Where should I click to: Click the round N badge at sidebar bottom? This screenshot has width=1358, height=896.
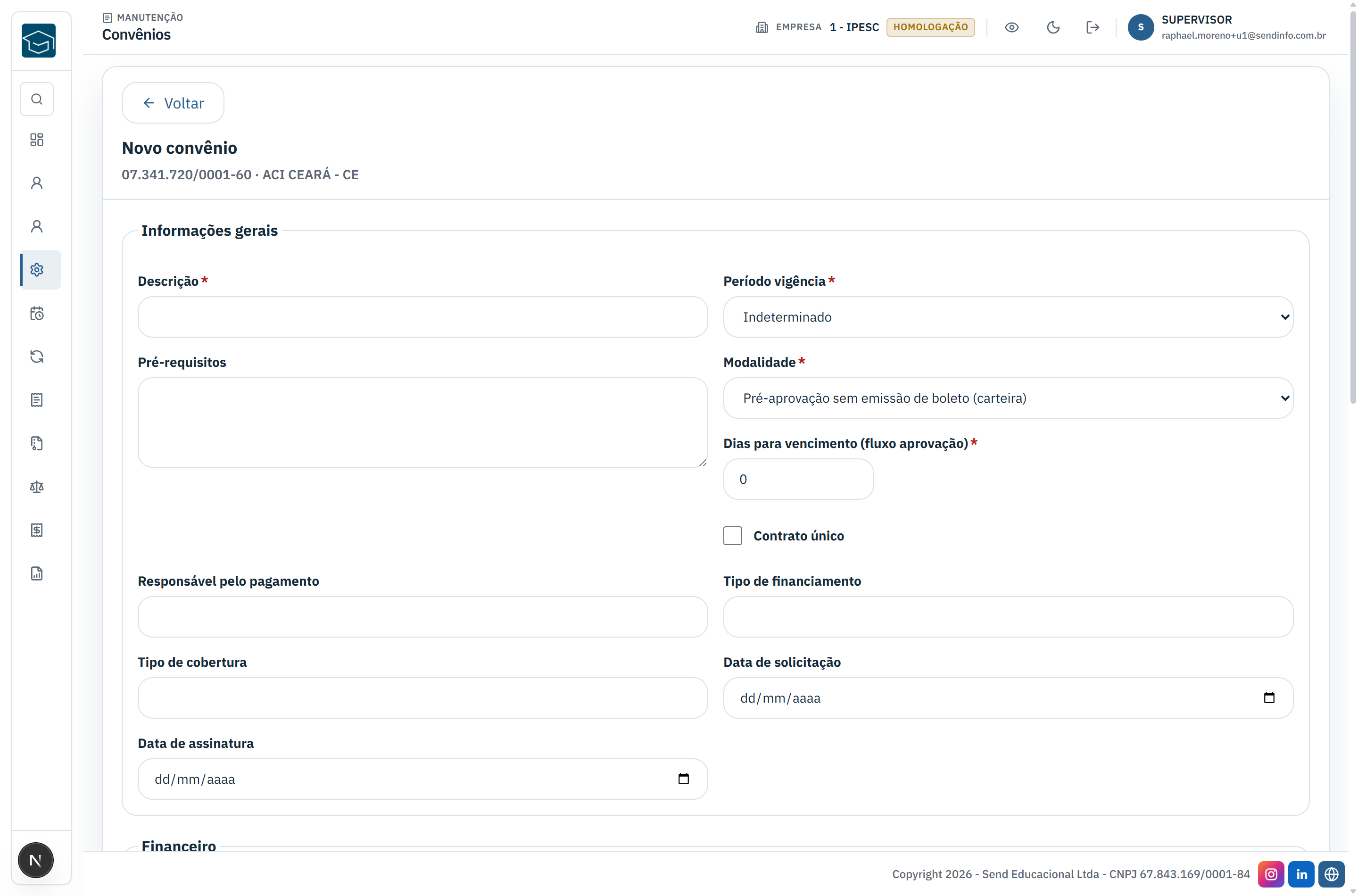coord(35,860)
